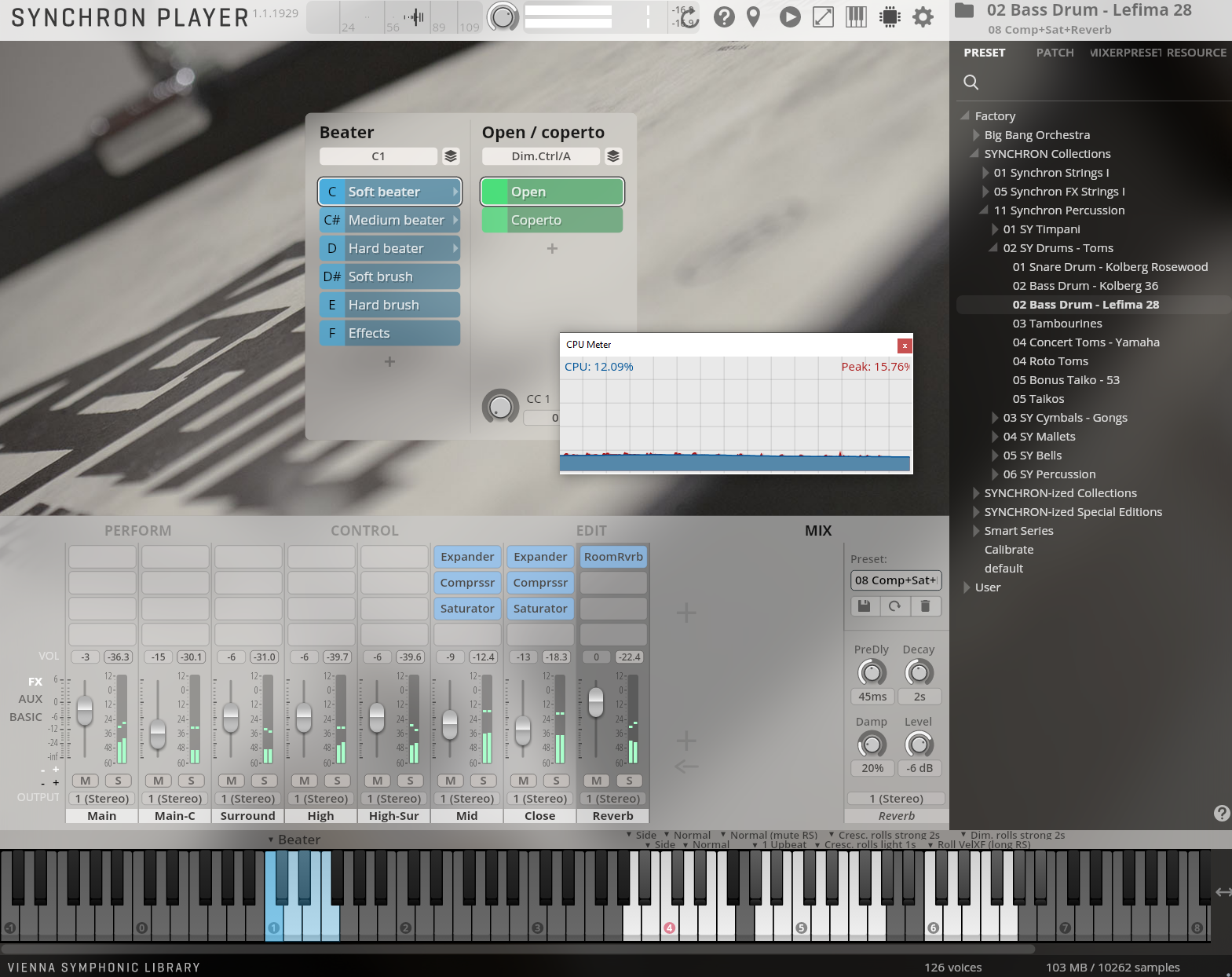Click the keyboard width double-arrow icon
This screenshot has width=1232, height=977.
point(1223,891)
